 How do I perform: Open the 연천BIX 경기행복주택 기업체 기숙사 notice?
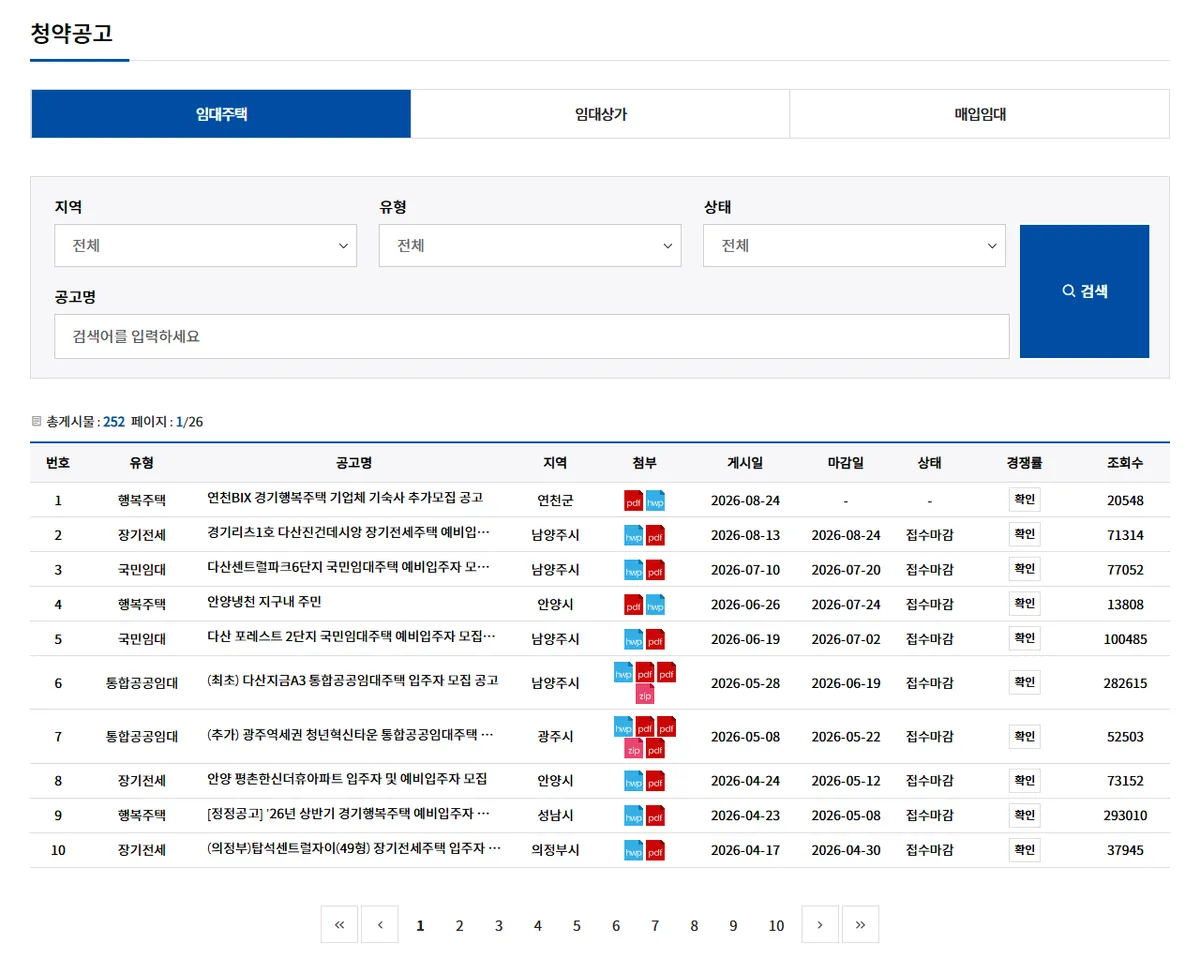tap(345, 498)
